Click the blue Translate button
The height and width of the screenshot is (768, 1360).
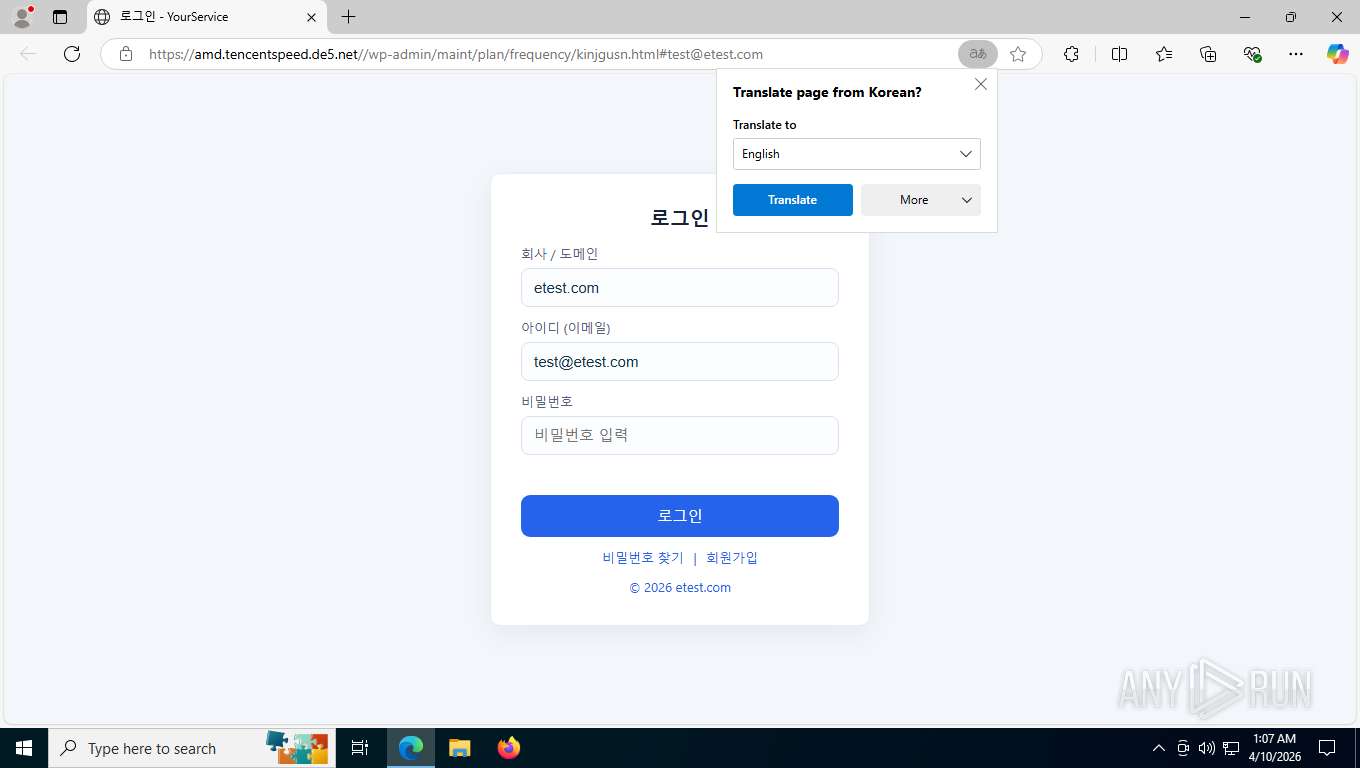793,200
